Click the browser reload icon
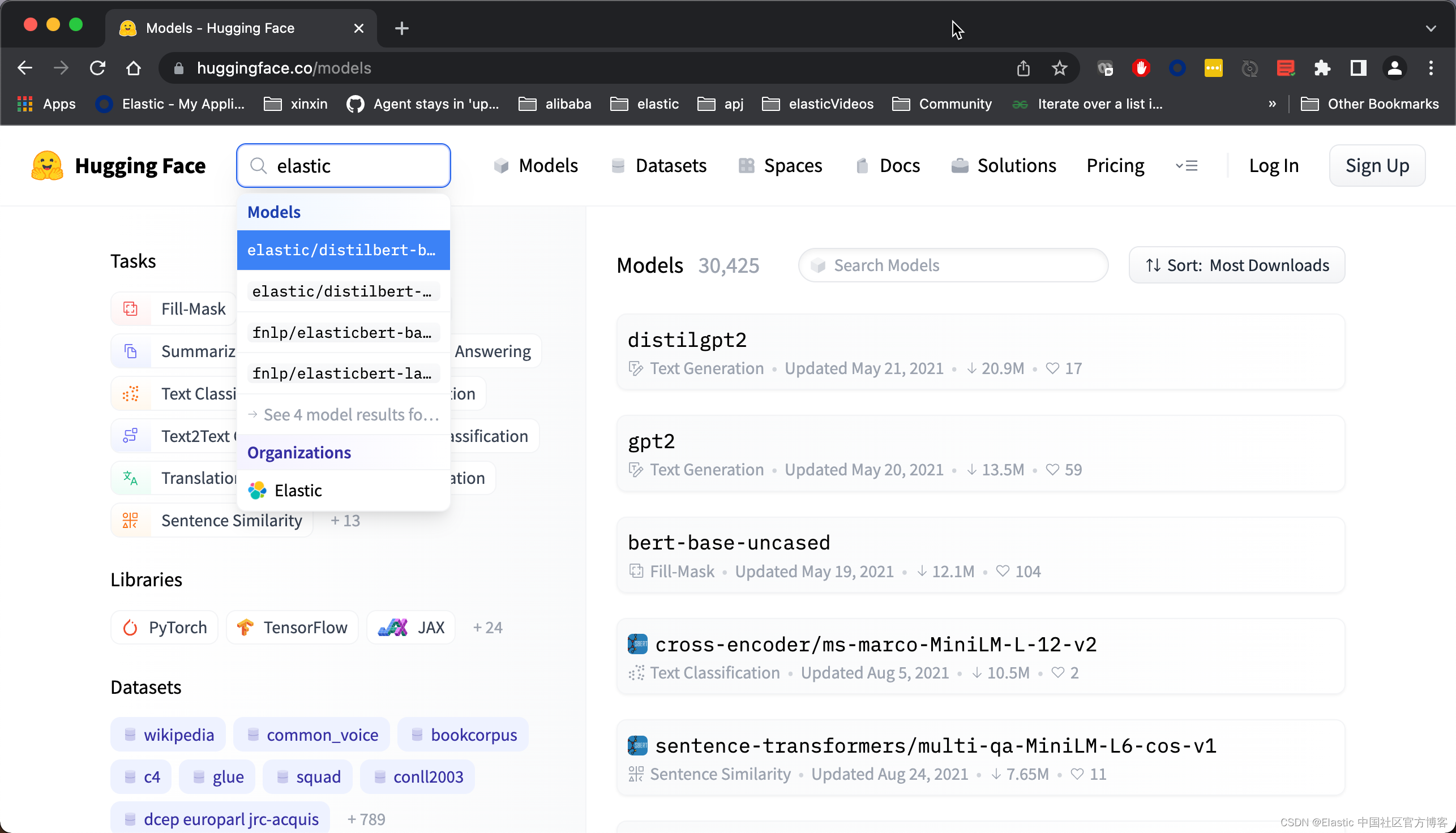 click(x=98, y=68)
